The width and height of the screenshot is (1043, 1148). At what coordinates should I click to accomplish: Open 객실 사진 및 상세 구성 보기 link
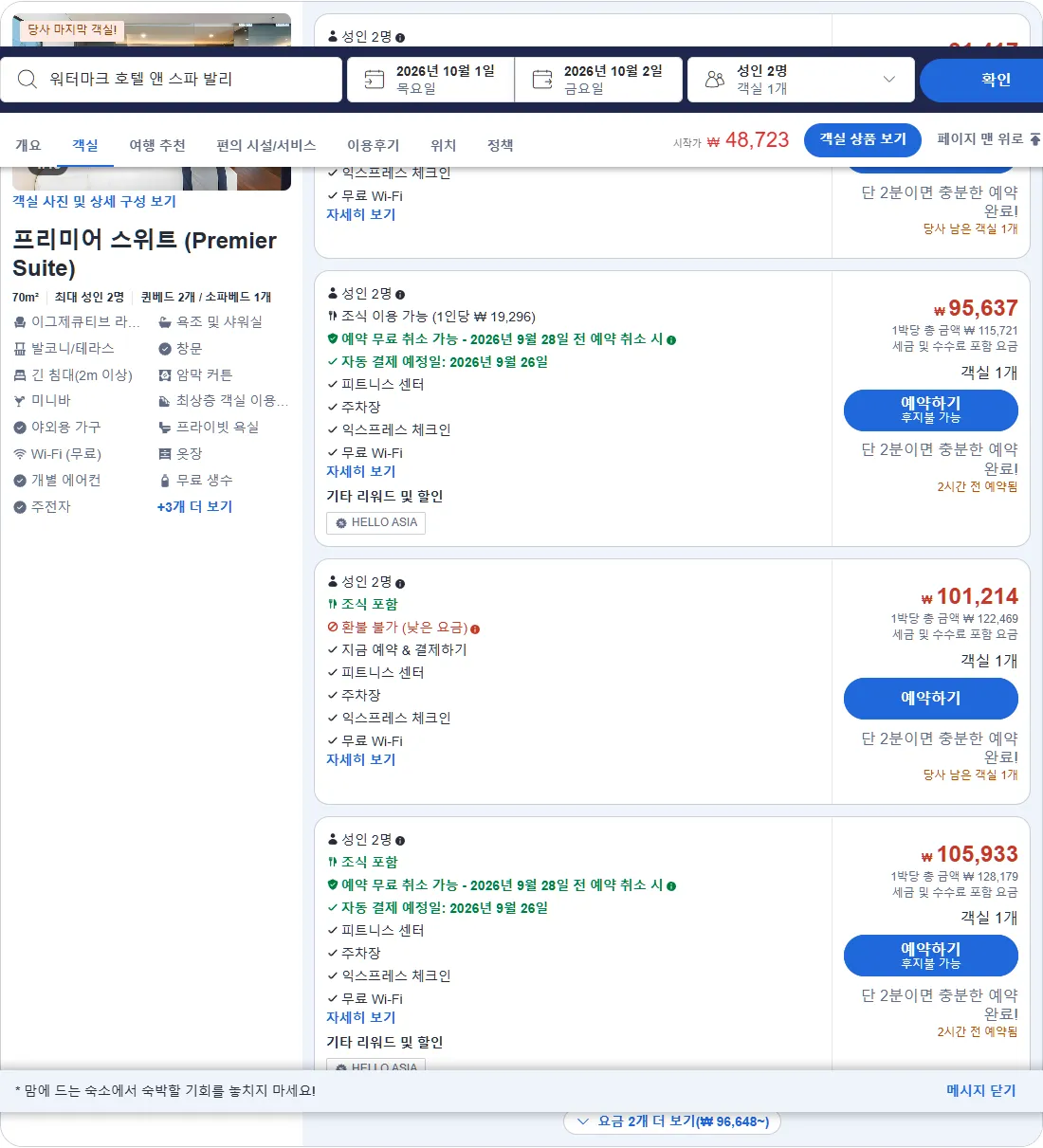coord(94,201)
